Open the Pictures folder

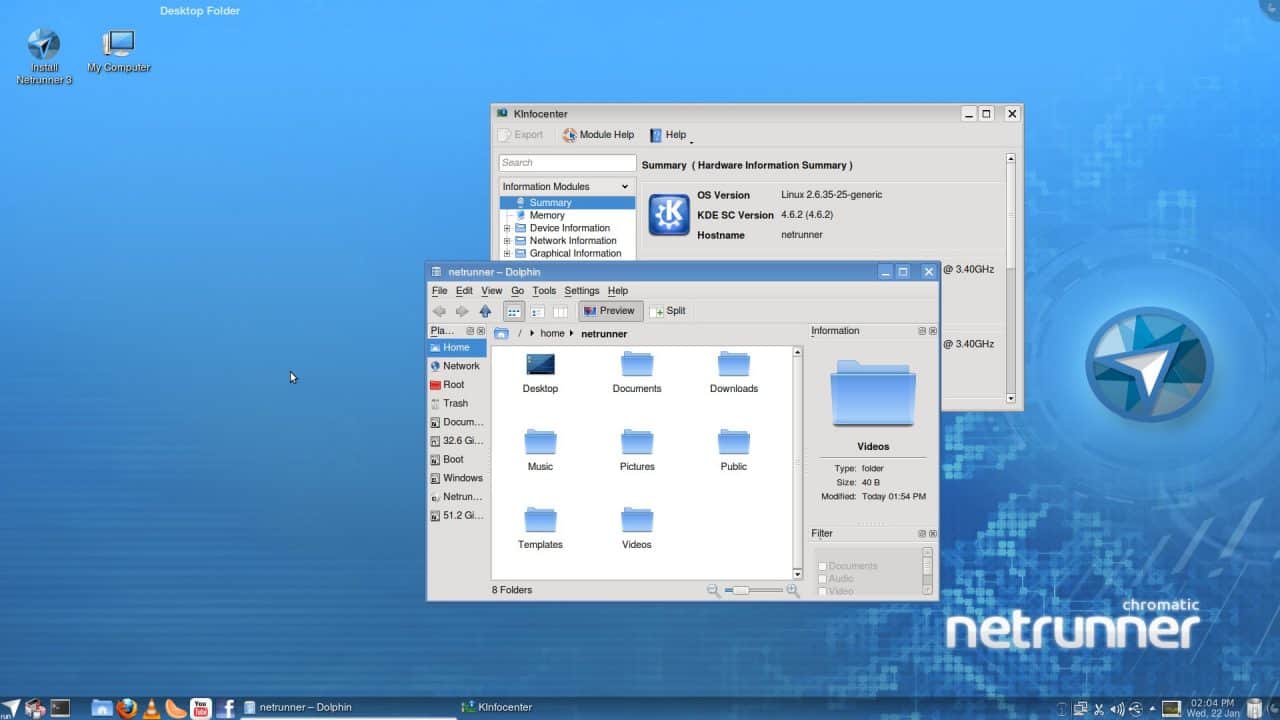[x=636, y=443]
